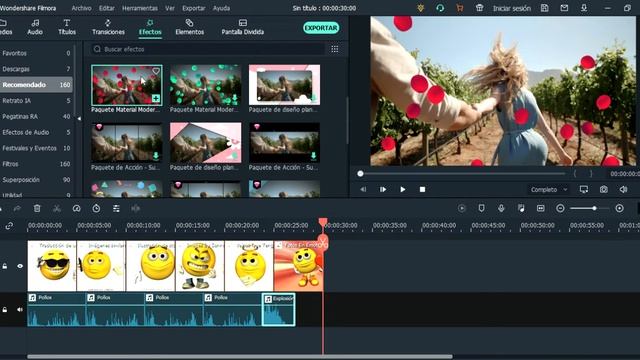Select the pink diagonal Paquete de diseño thumbnail
This screenshot has width=640, height=360.
(205, 142)
